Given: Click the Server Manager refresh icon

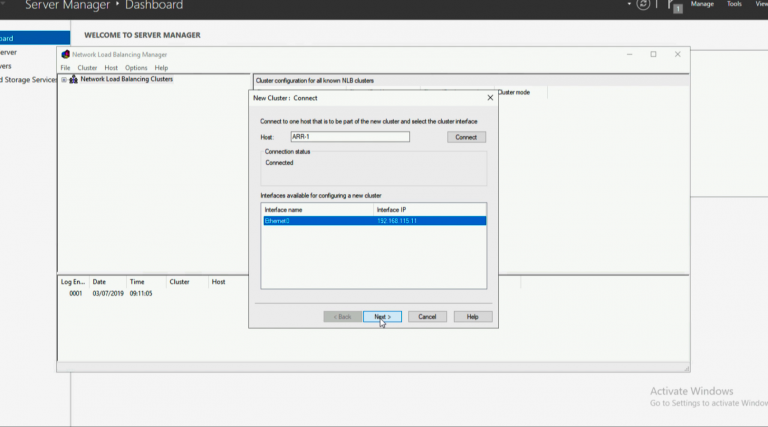Looking at the screenshot, I should click(x=643, y=4).
